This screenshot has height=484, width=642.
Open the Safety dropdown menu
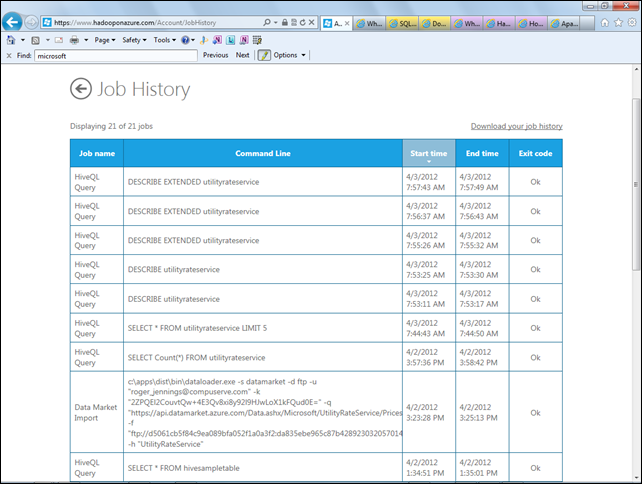[x=134, y=40]
